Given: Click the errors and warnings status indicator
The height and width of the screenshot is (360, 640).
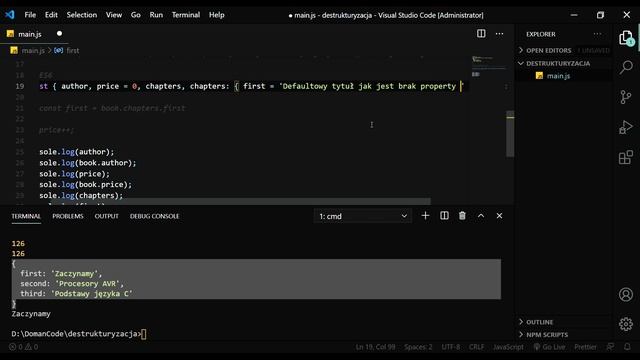Looking at the screenshot, I should coord(23,347).
